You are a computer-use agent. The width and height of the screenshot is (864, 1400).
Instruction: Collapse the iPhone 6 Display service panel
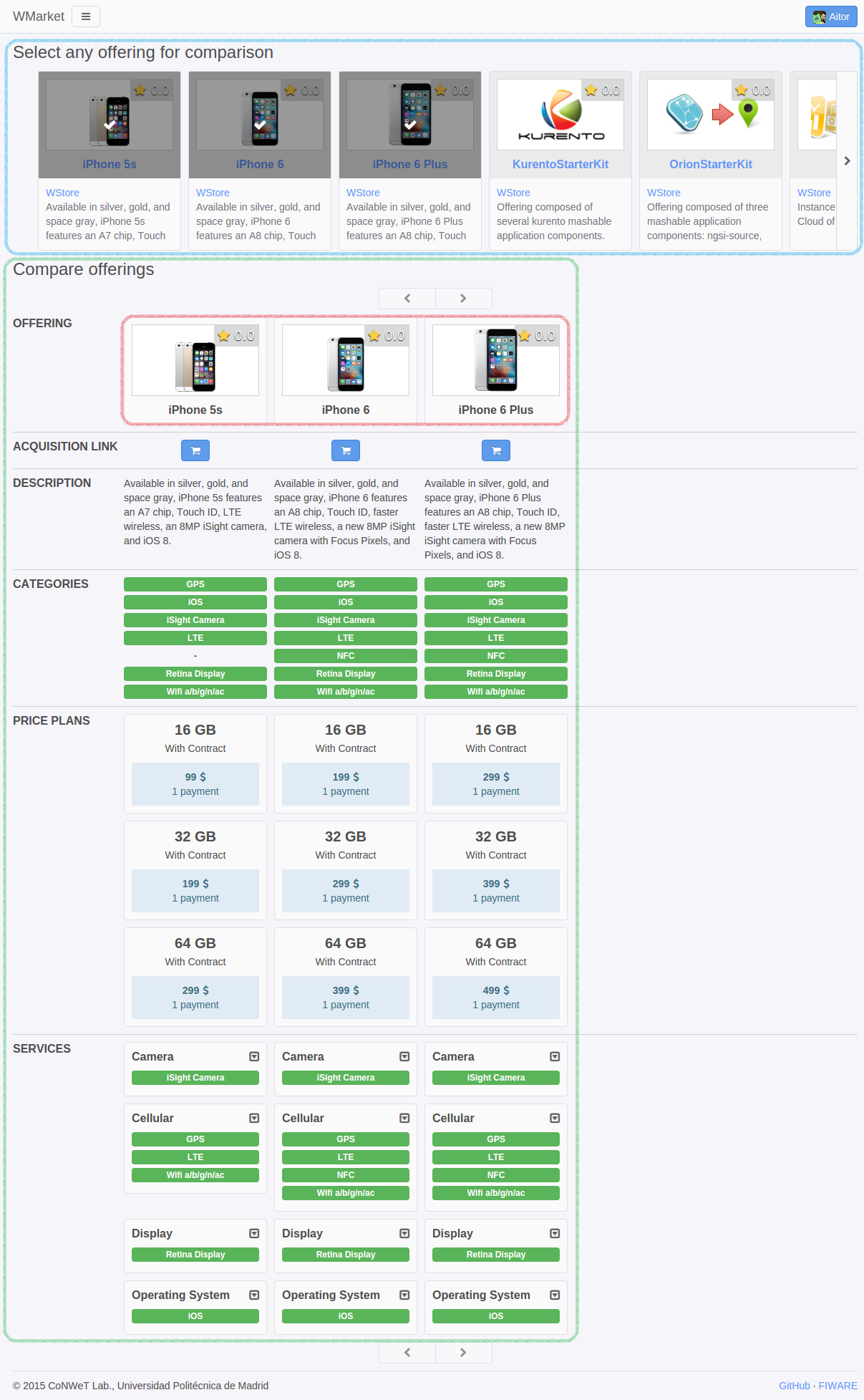click(x=404, y=1234)
